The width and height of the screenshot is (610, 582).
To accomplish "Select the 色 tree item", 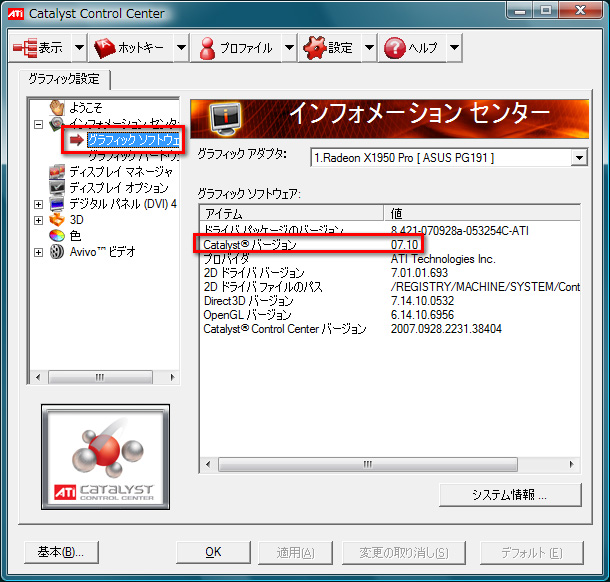I will (x=75, y=236).
